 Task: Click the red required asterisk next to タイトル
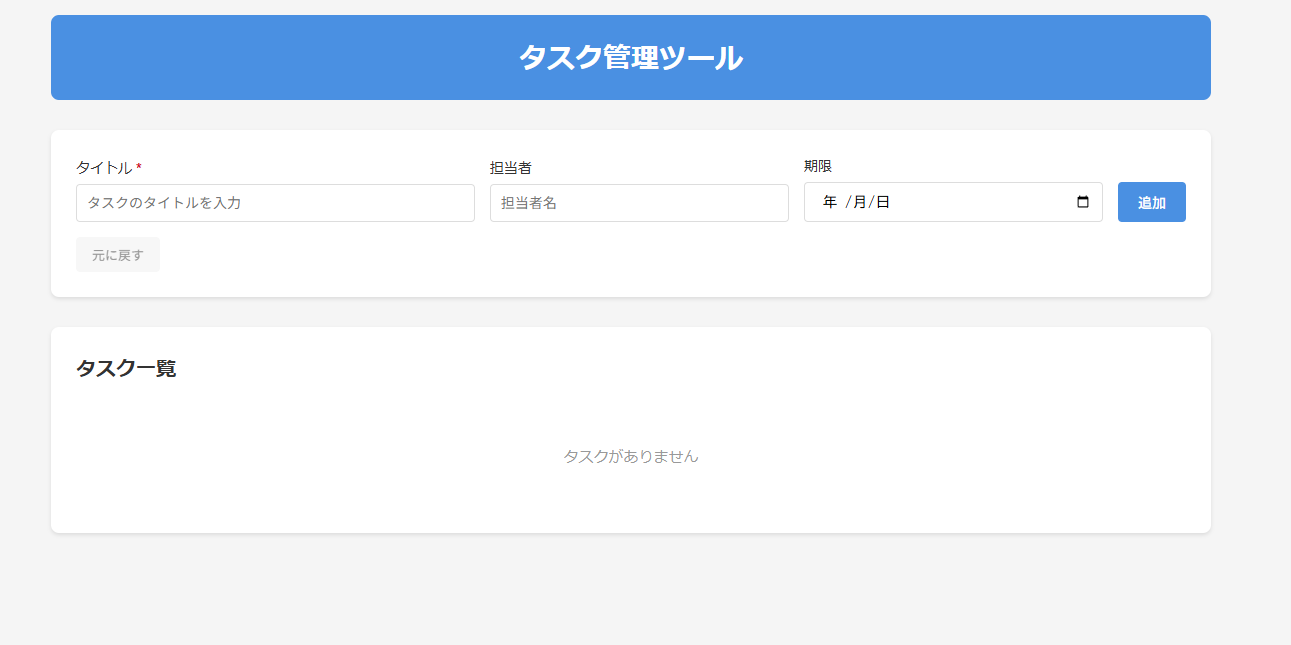click(139, 169)
